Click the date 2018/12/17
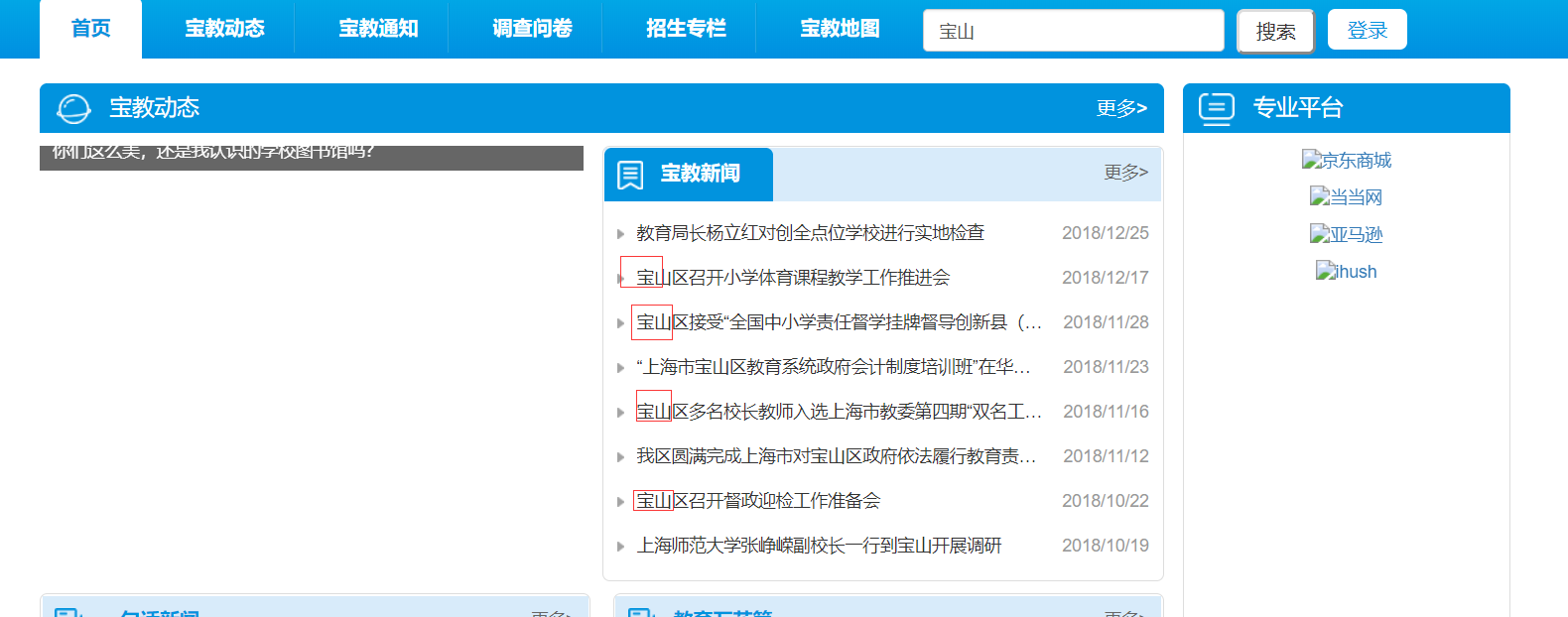Viewport: 1568px width, 617px height. [x=1106, y=278]
